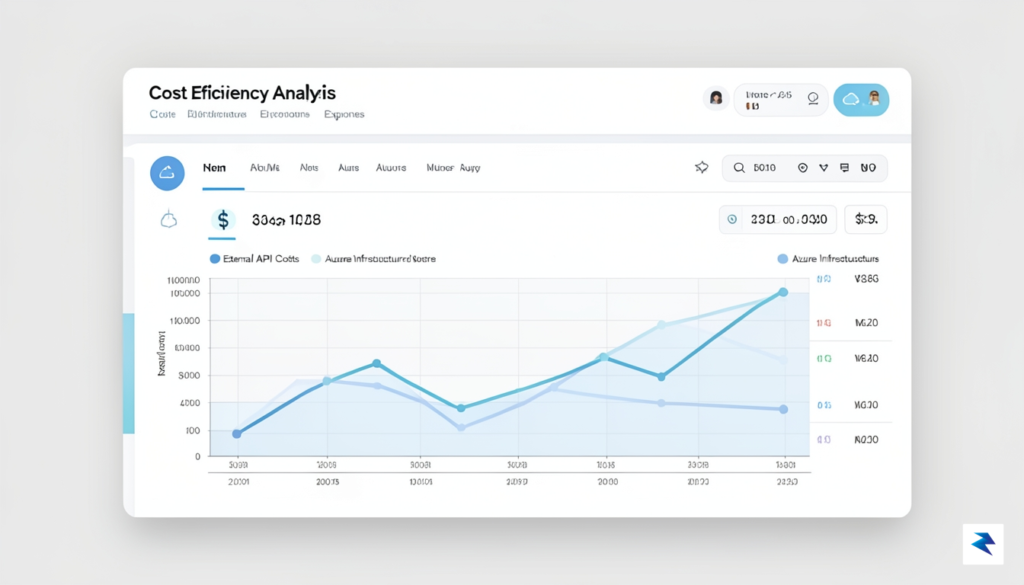The height and width of the screenshot is (585, 1024).
Task: Click the time range field reading 2300
Action: click(778, 219)
